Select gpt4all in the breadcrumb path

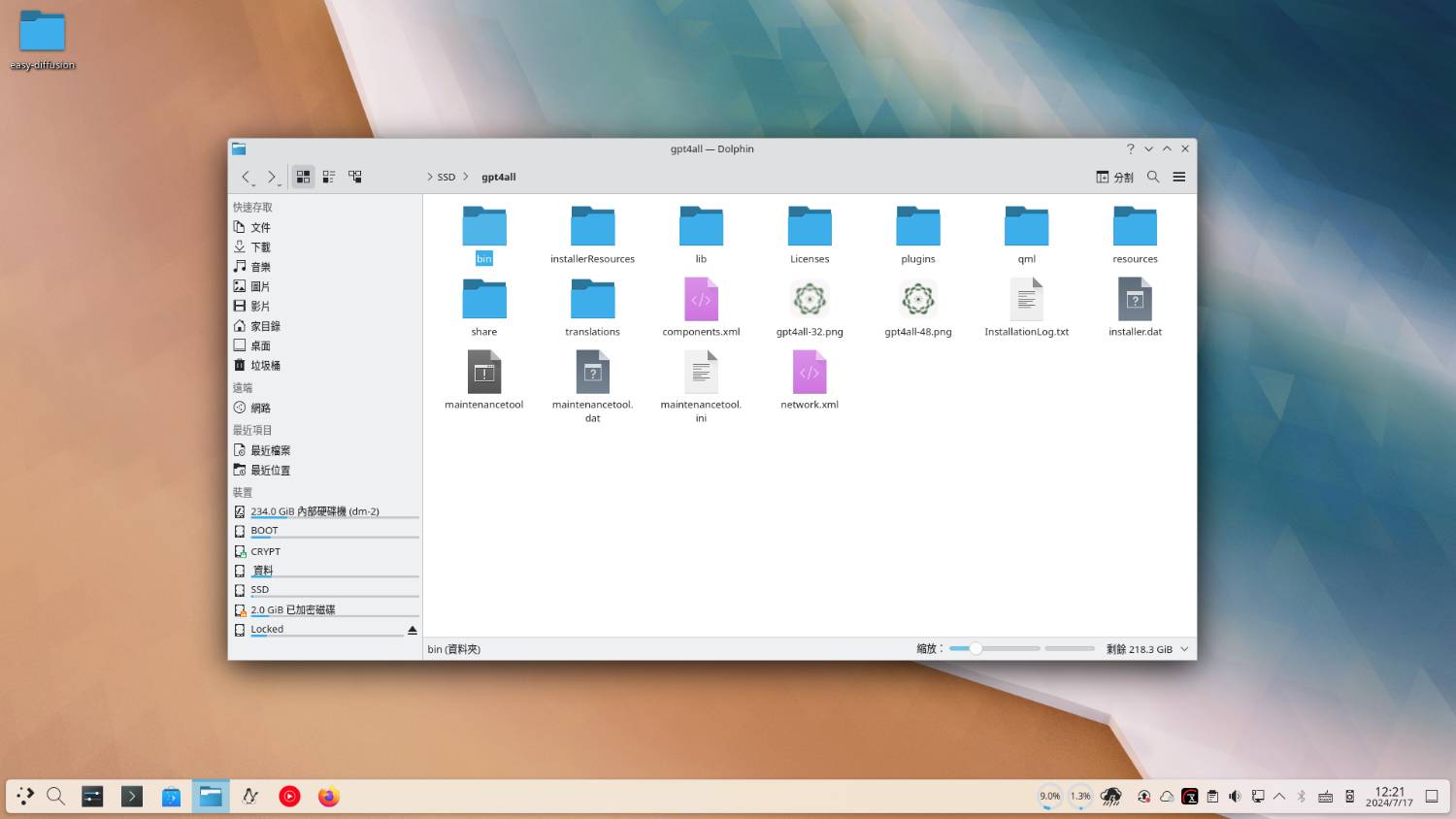(499, 177)
